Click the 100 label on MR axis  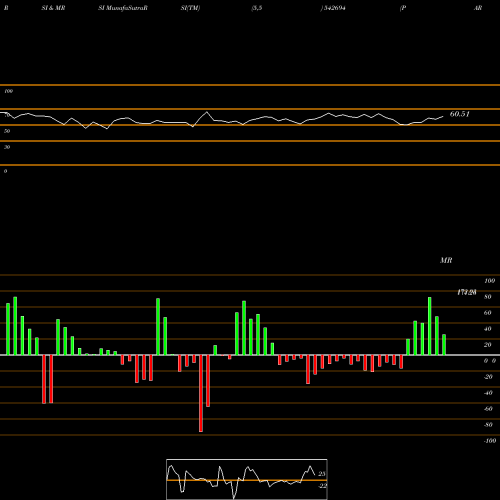pyautogui.click(x=489, y=281)
